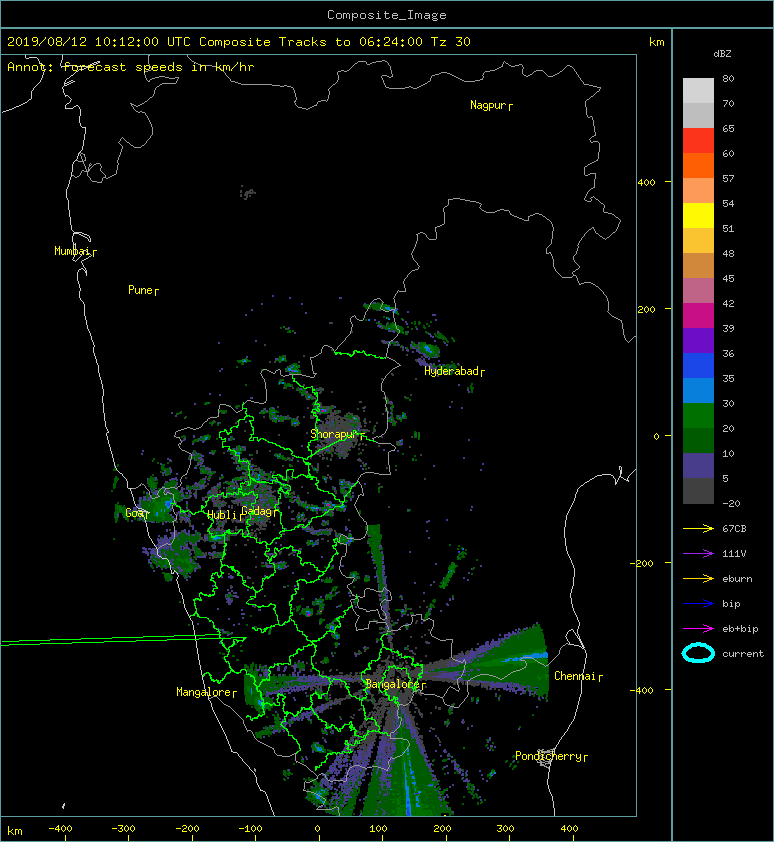
Task: Click the purple 111V track arrow in legend
Action: [698, 554]
